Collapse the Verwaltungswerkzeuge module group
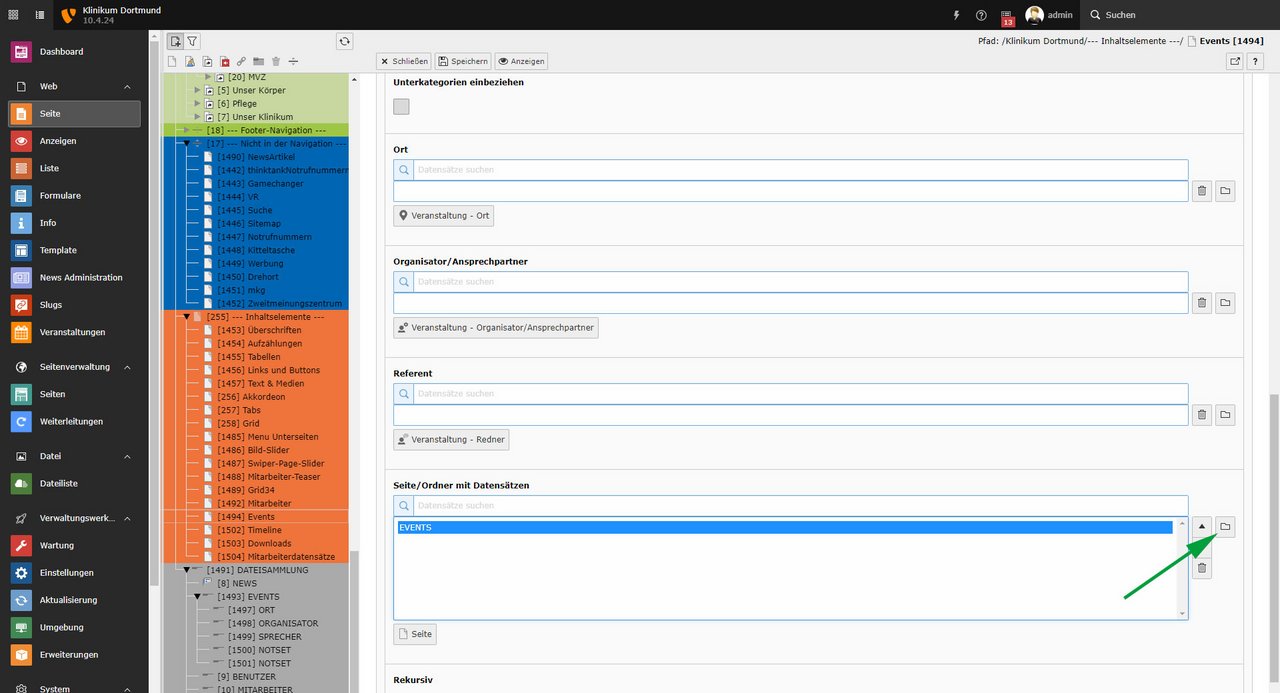This screenshot has height=693, width=1280. 127,519
